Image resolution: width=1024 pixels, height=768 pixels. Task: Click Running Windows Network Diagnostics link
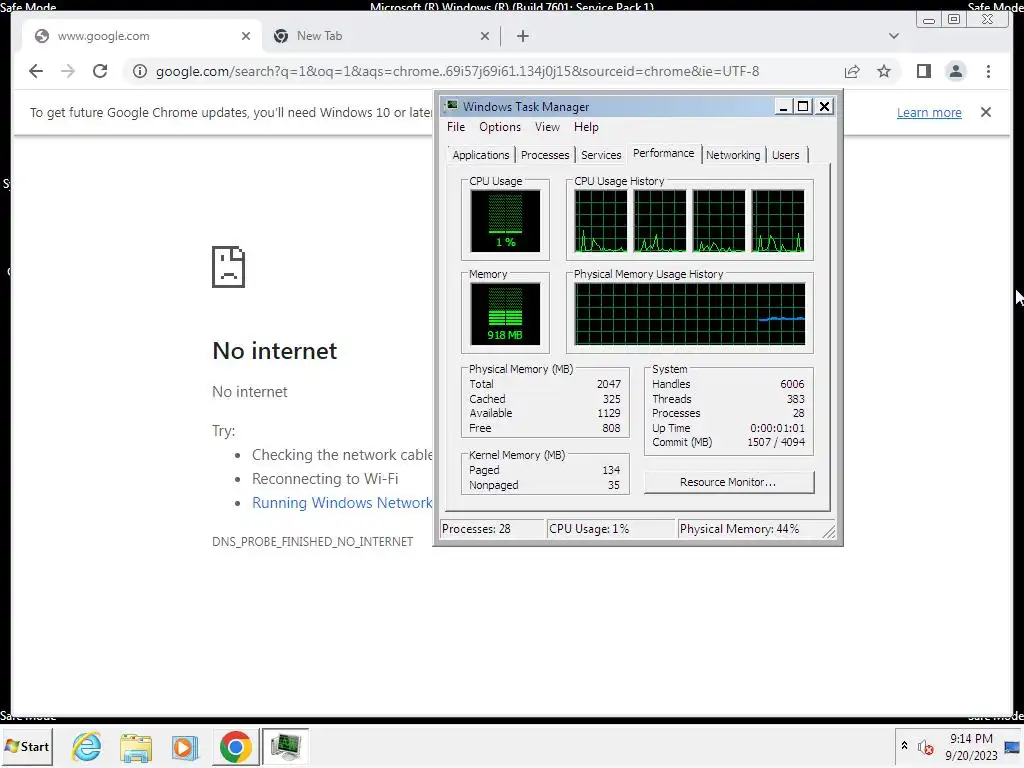coord(342,503)
